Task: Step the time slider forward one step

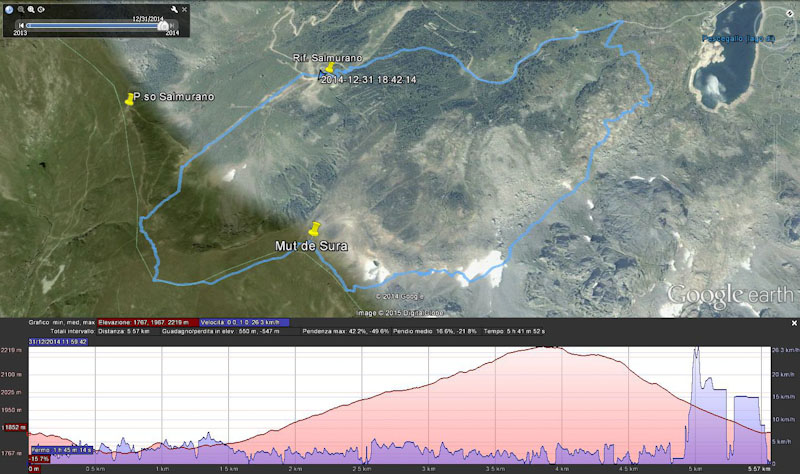Action: point(172,25)
